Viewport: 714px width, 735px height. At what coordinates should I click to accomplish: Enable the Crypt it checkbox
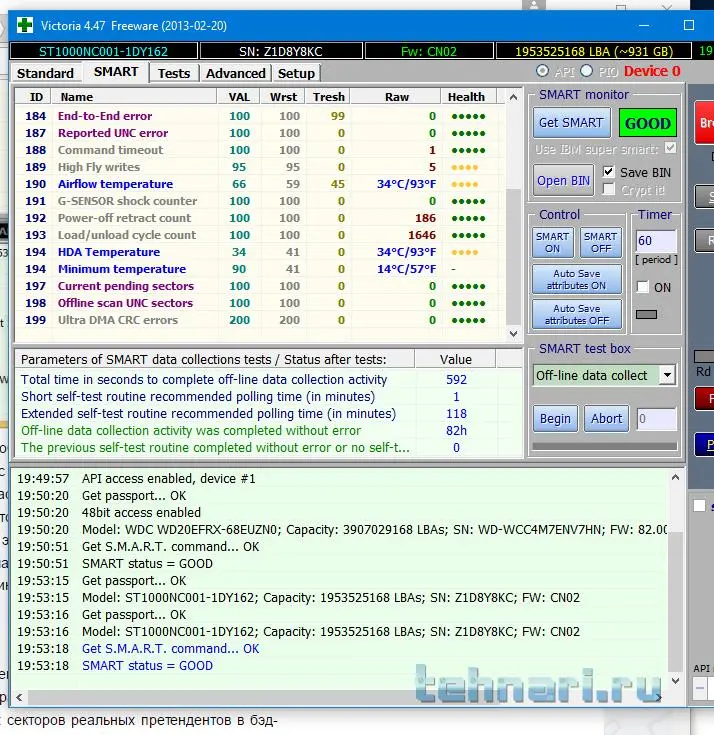pyautogui.click(x=609, y=189)
